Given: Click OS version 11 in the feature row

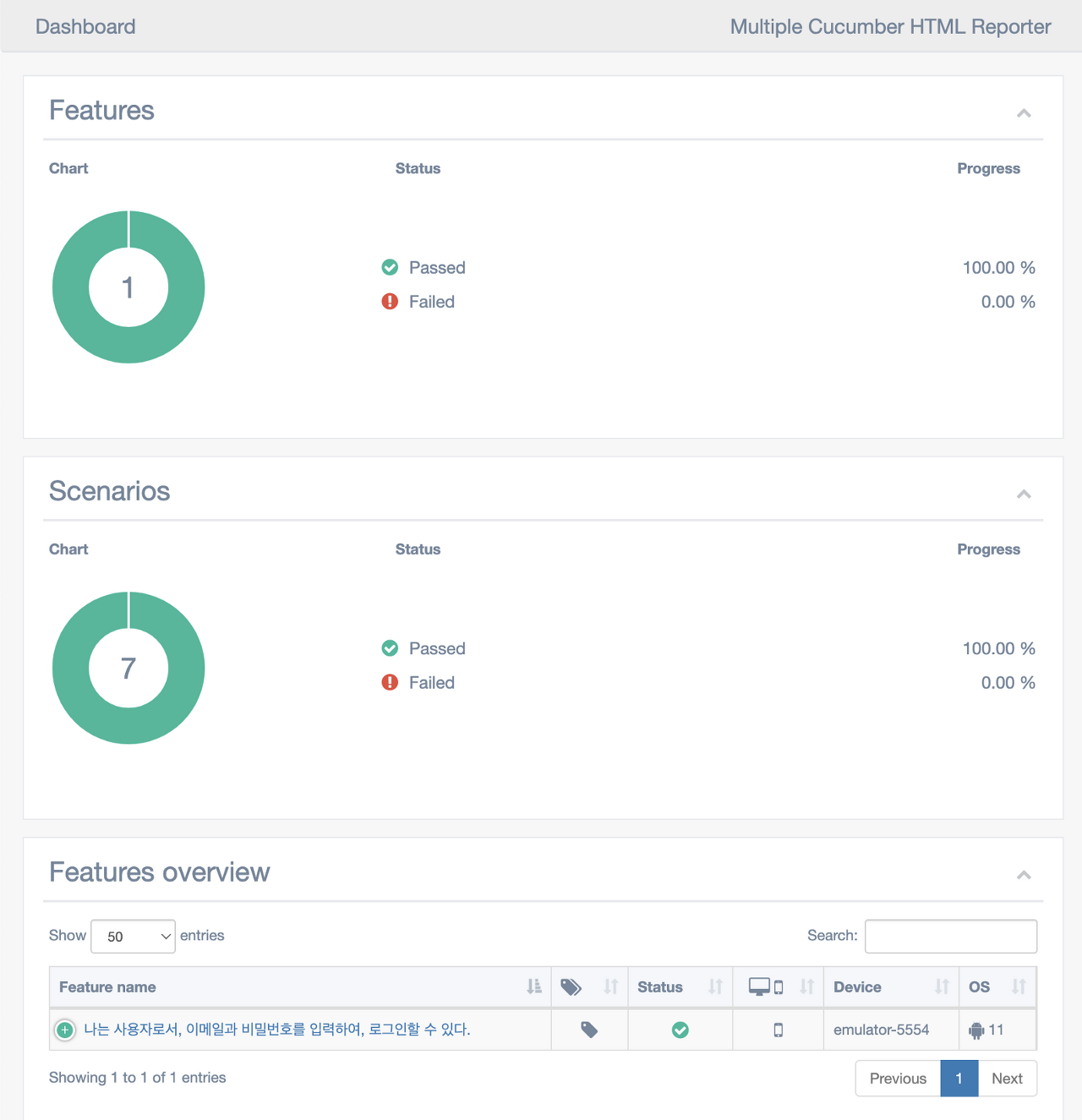Looking at the screenshot, I should [997, 1030].
